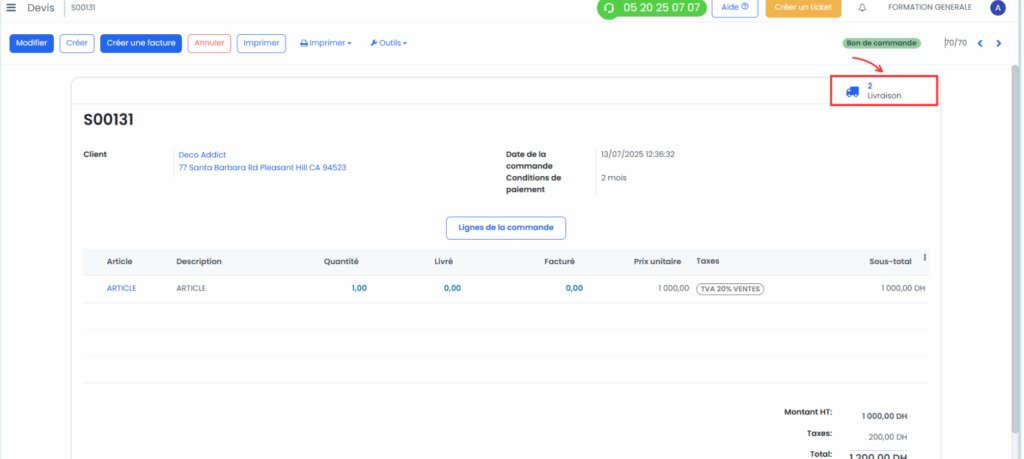The width and height of the screenshot is (1024, 459).
Task: Open the Deco Addict client link
Action: tap(202, 155)
